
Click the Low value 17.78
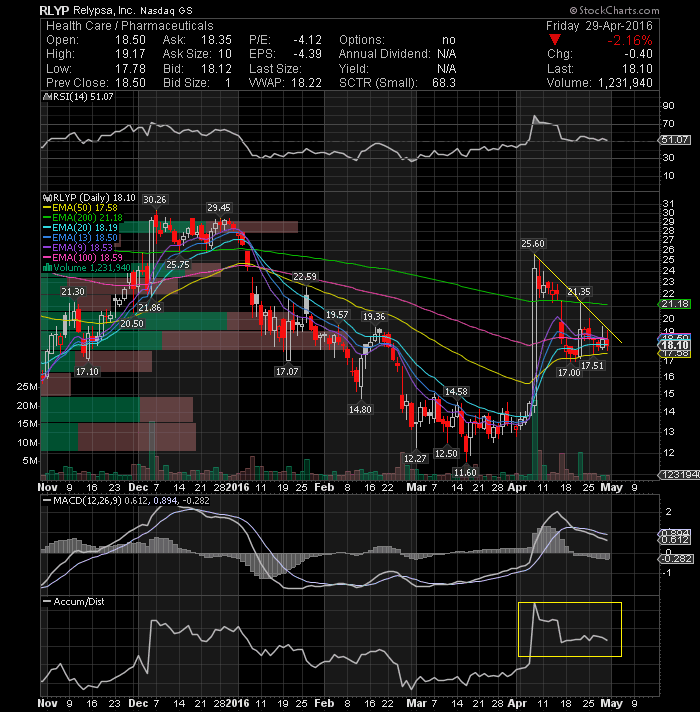(130, 69)
